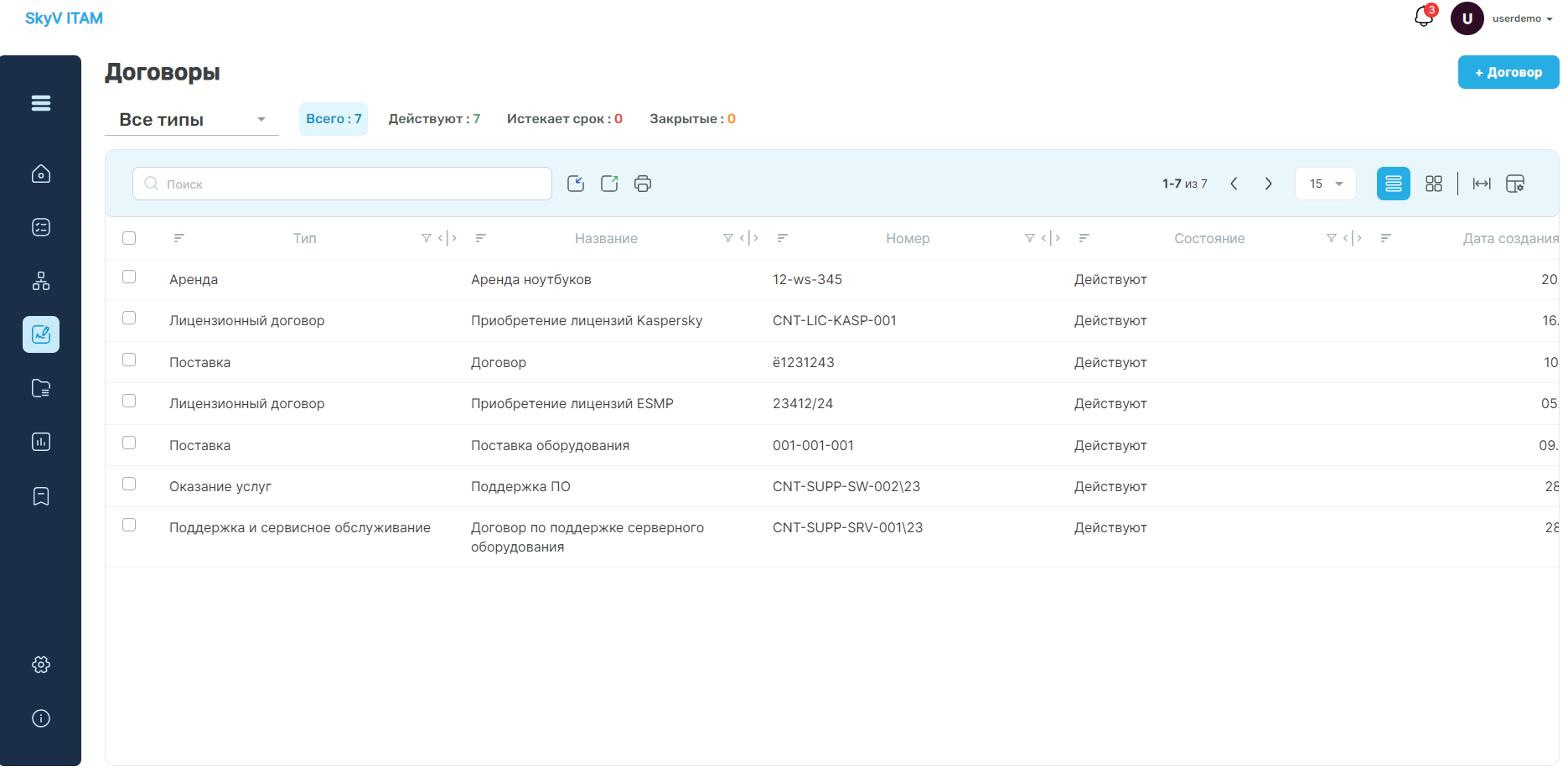Print the contracts list
The height and width of the screenshot is (777, 1568).
(643, 184)
